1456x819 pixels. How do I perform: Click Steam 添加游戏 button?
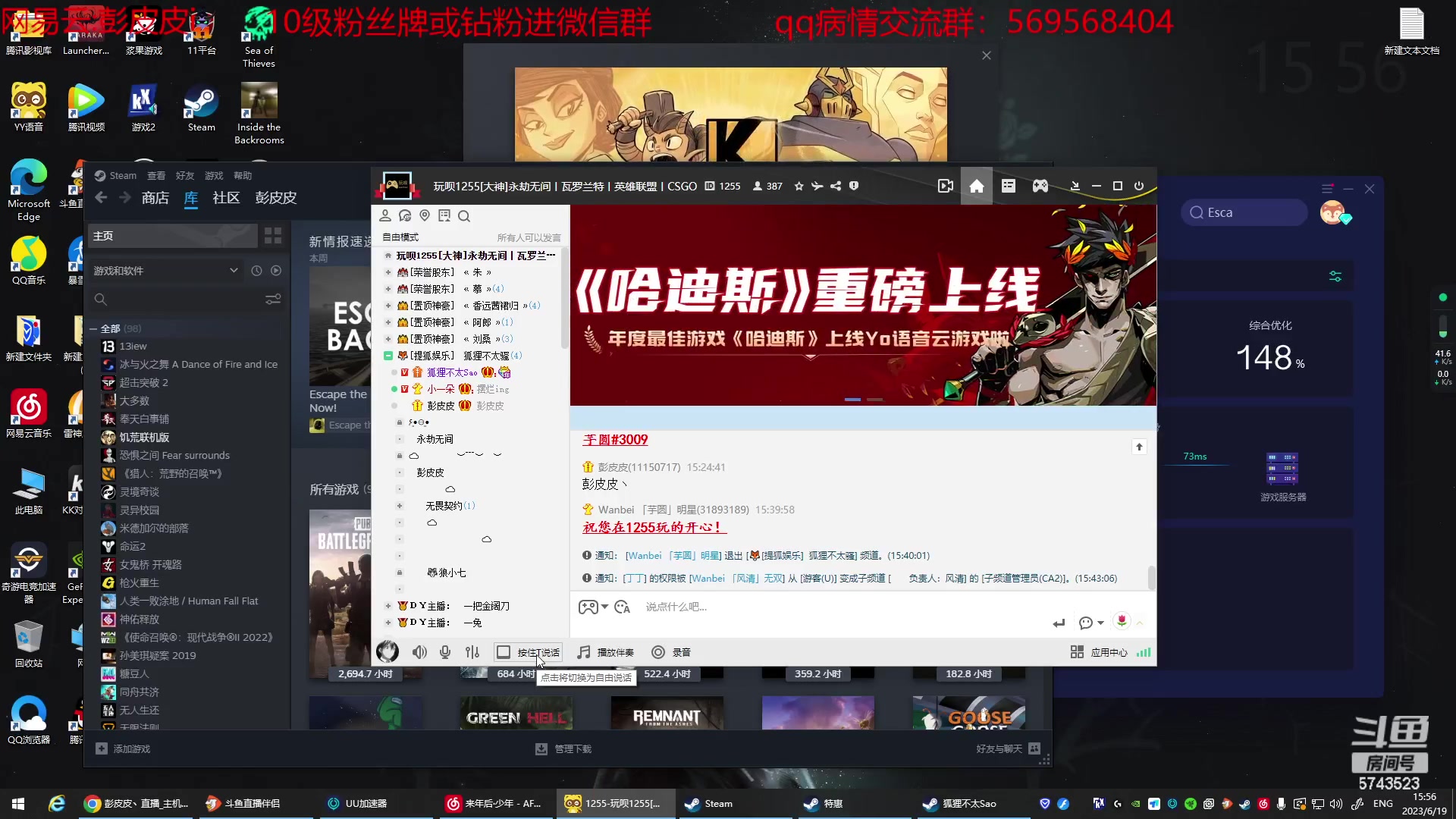tap(123, 749)
